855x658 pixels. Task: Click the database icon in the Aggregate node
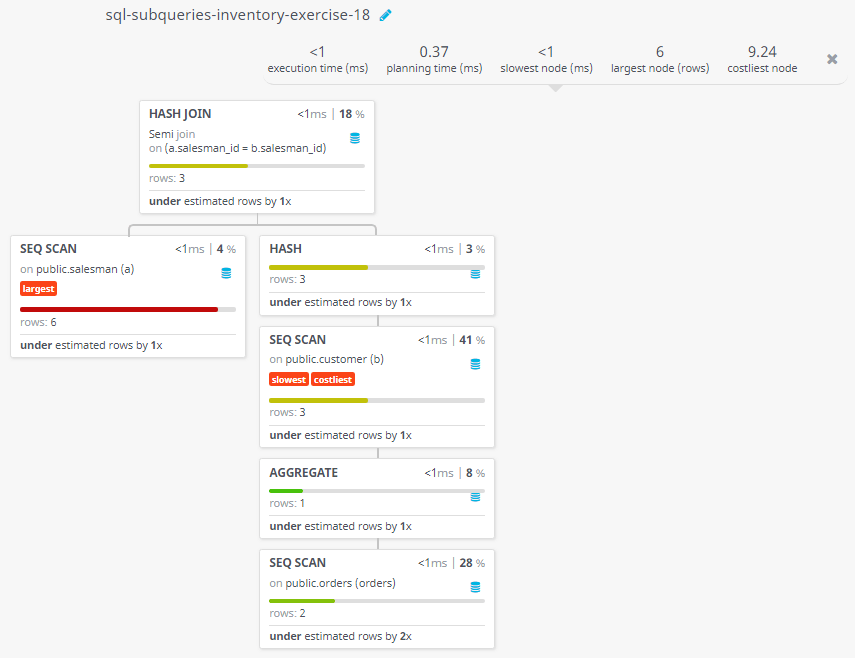coord(475,497)
